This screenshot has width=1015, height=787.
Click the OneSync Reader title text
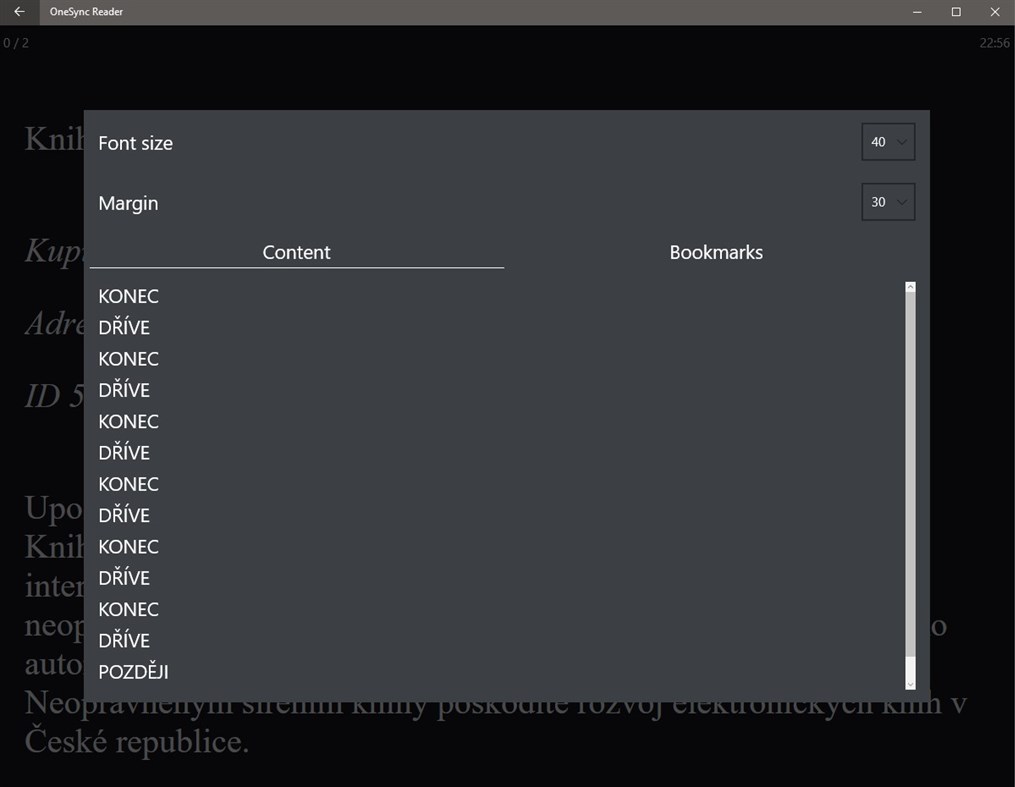[x=85, y=12]
